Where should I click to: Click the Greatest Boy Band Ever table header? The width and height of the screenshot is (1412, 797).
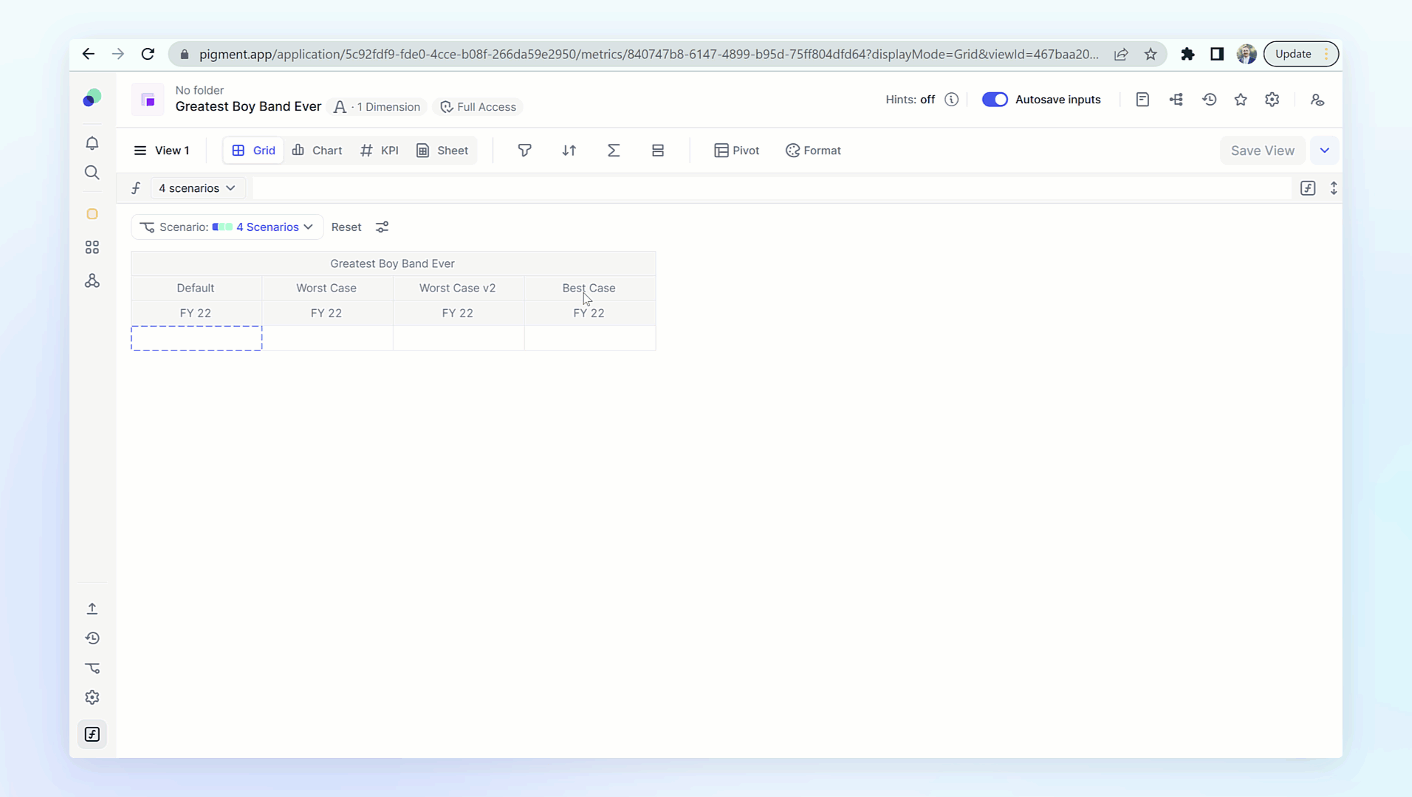tap(393, 264)
